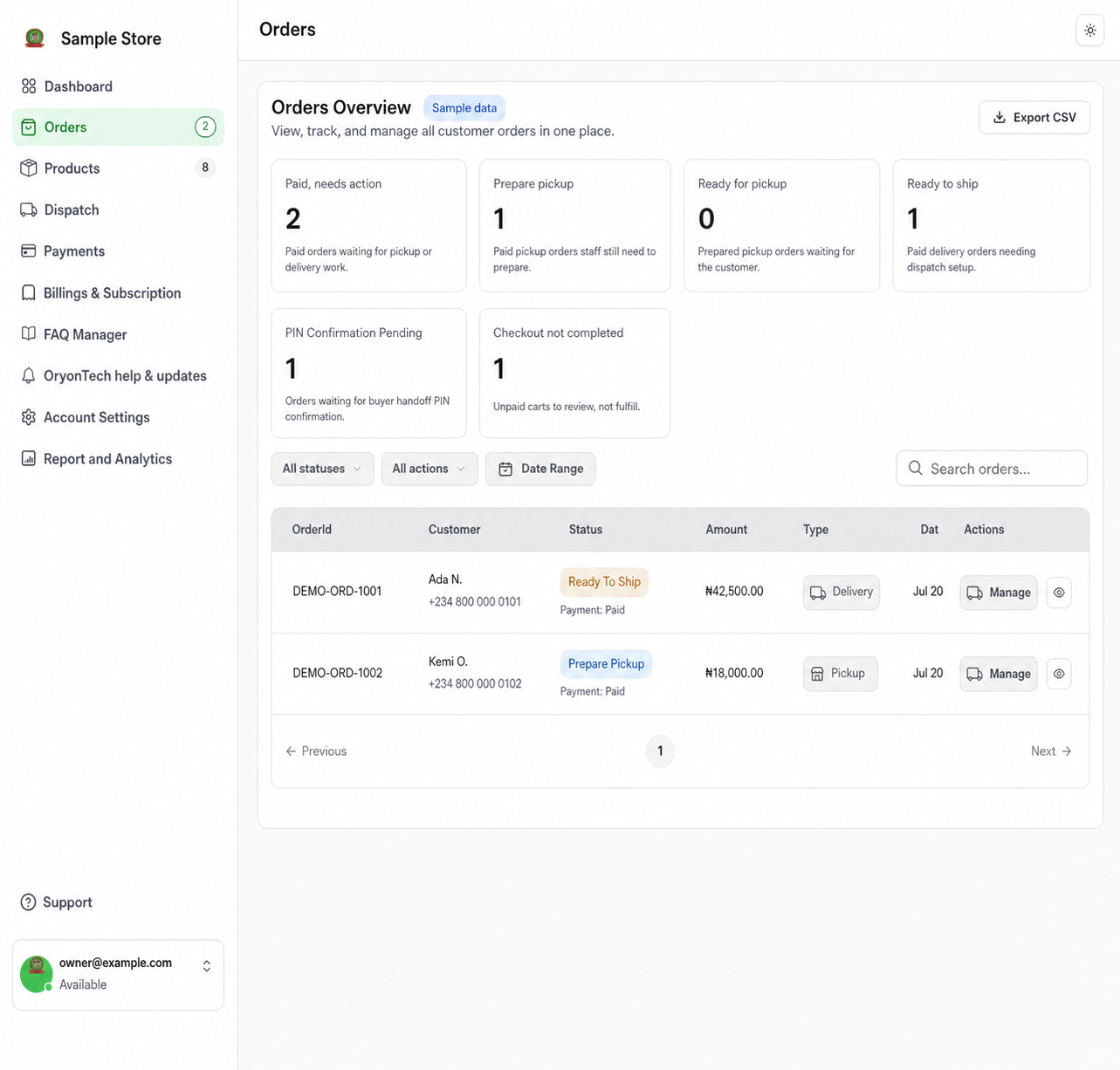
Task: Click the OrderId column header
Action: pyautogui.click(x=312, y=530)
